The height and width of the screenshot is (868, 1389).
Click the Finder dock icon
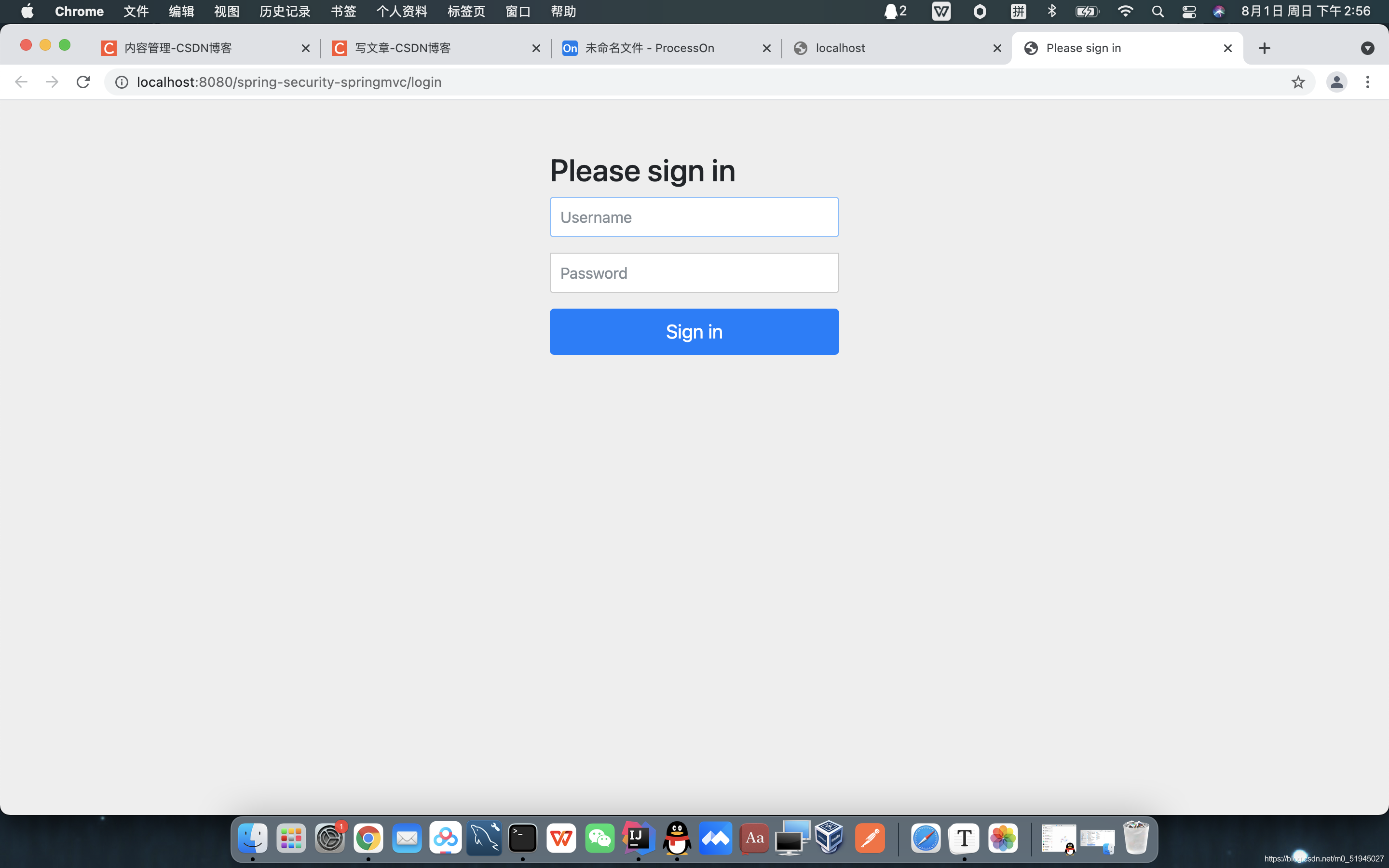(253, 838)
